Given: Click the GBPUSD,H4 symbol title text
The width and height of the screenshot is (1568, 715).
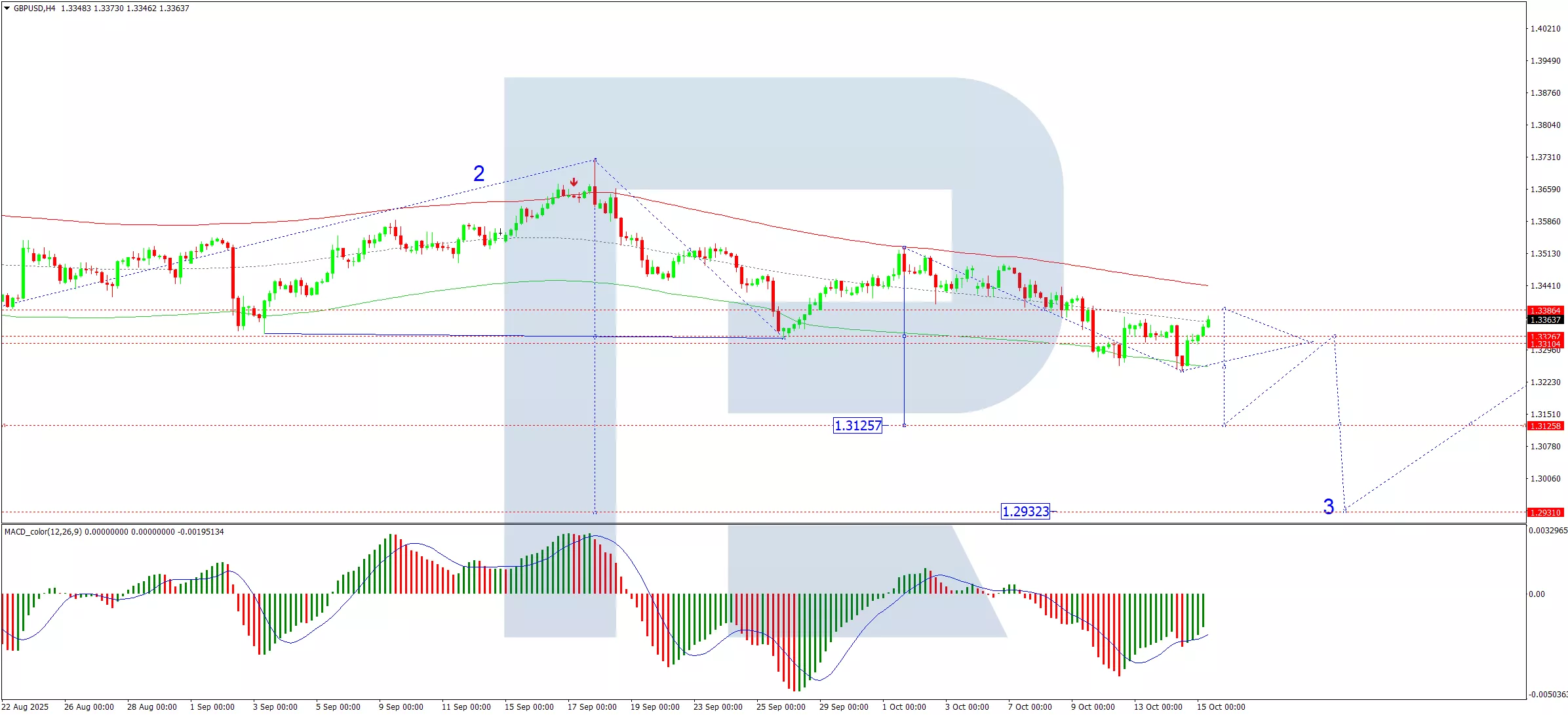Looking at the screenshot, I should click(x=35, y=9).
